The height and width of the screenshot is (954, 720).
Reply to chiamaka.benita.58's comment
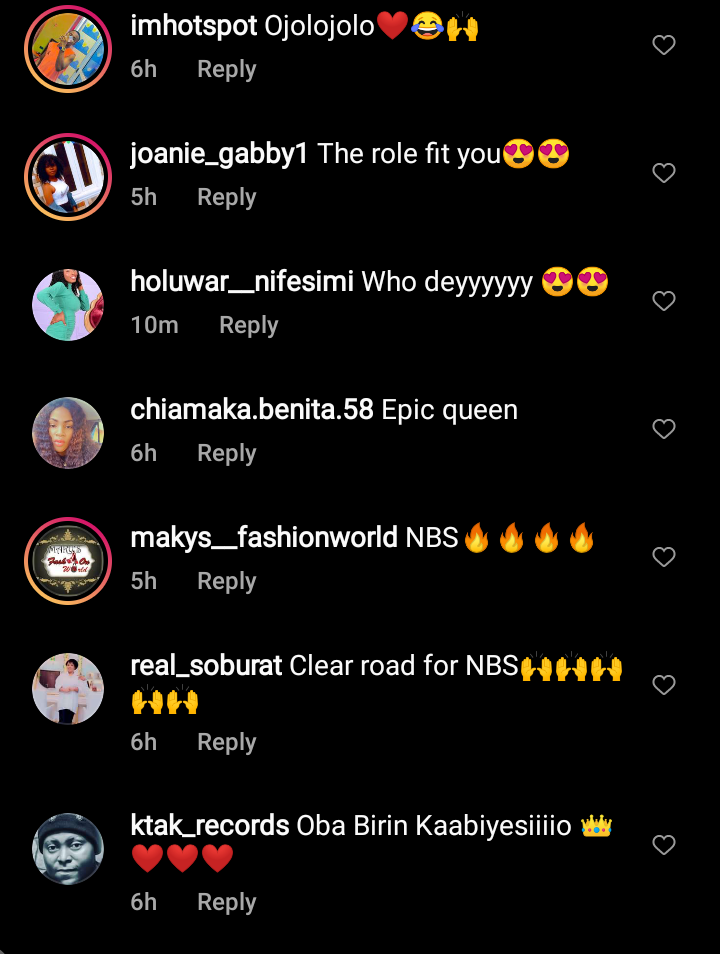tap(226, 453)
